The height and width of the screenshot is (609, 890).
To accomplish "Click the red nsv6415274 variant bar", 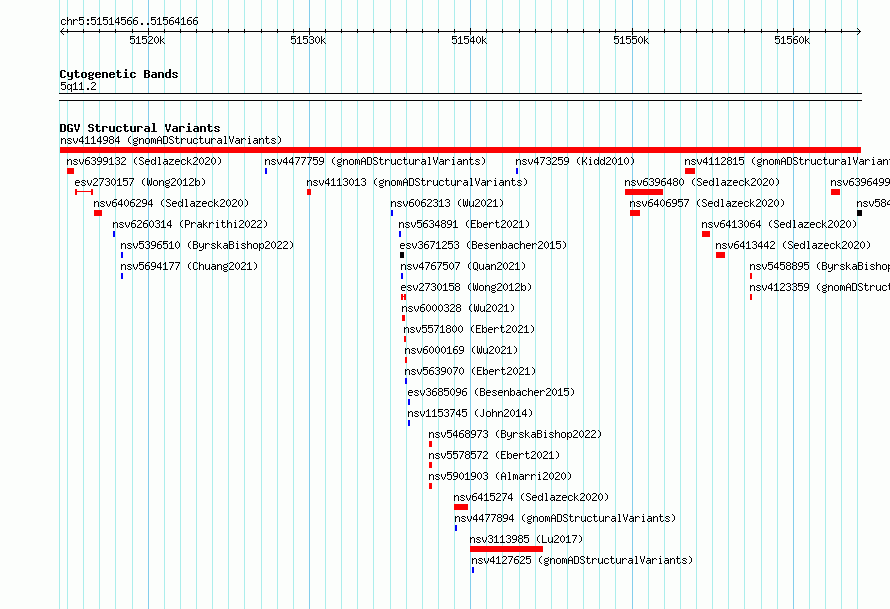I will pyautogui.click(x=461, y=507).
